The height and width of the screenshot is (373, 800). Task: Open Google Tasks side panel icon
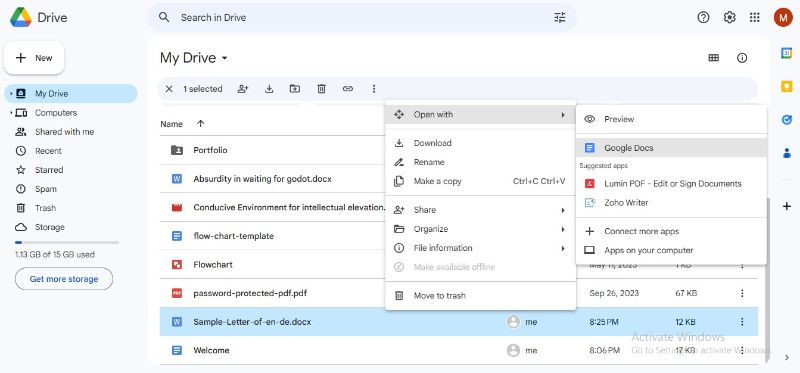tap(786, 119)
